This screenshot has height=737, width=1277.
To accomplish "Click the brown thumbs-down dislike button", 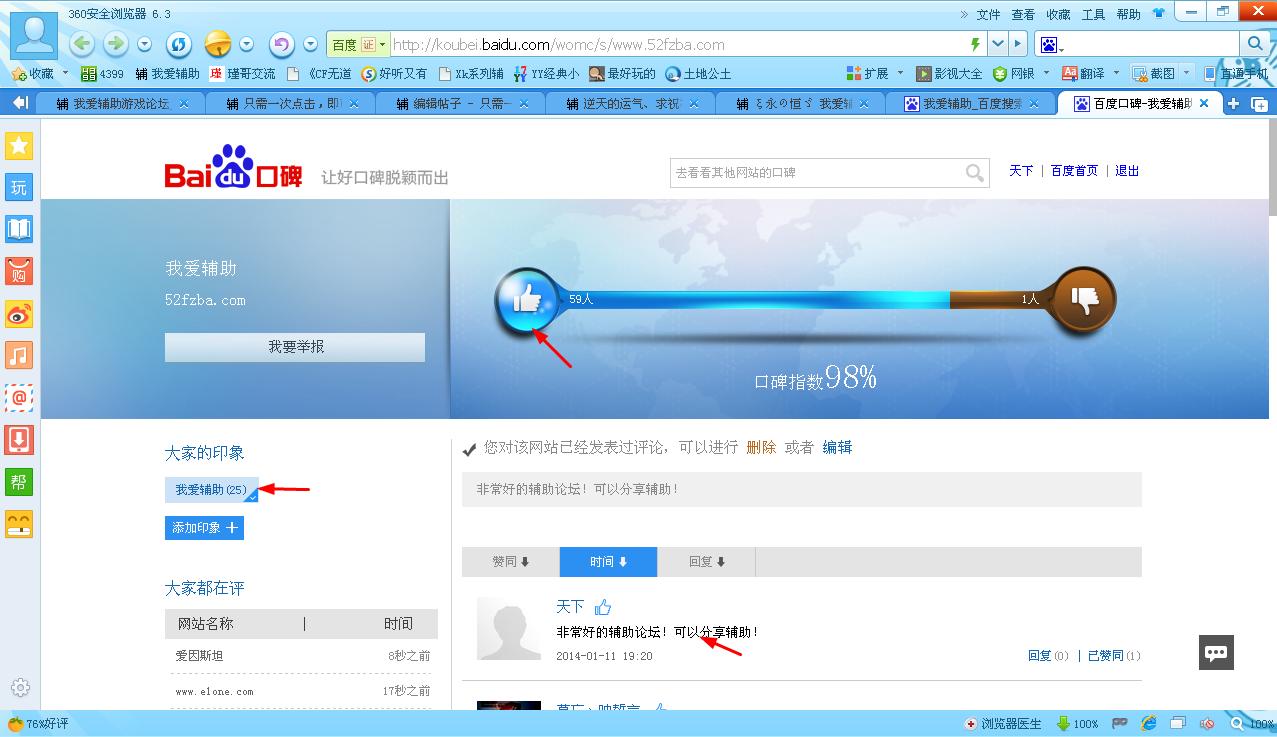I will click(1085, 298).
